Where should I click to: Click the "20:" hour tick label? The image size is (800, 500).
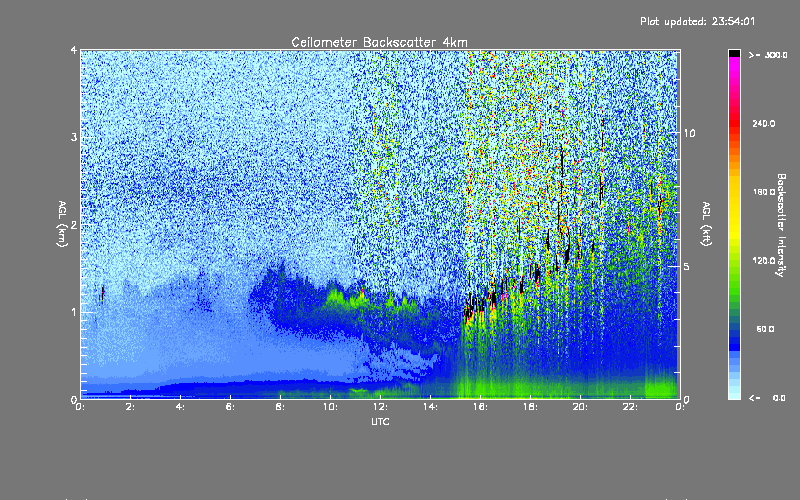[x=581, y=407]
